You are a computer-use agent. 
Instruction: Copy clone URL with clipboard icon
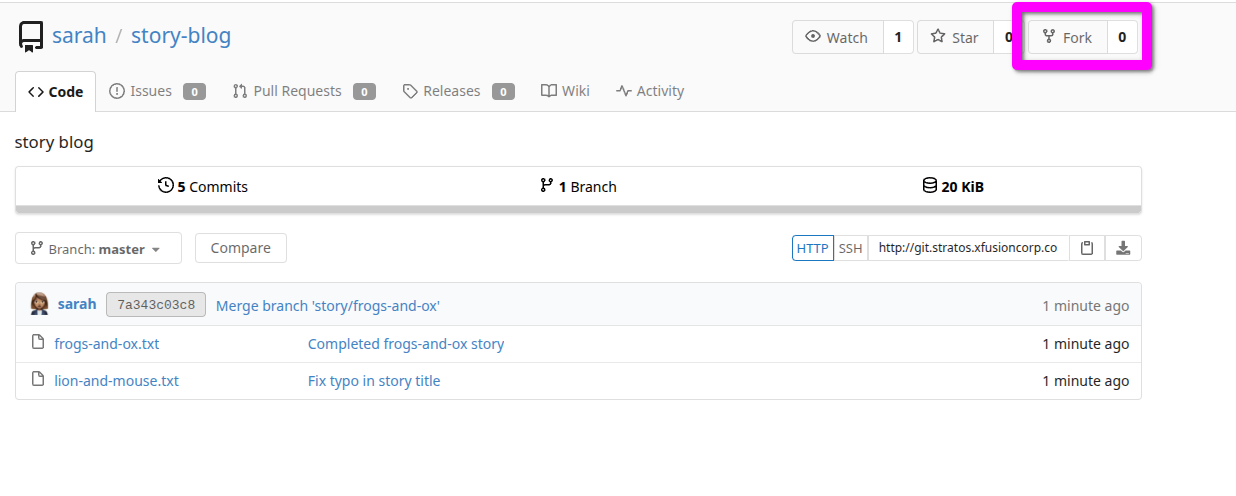click(x=1087, y=248)
